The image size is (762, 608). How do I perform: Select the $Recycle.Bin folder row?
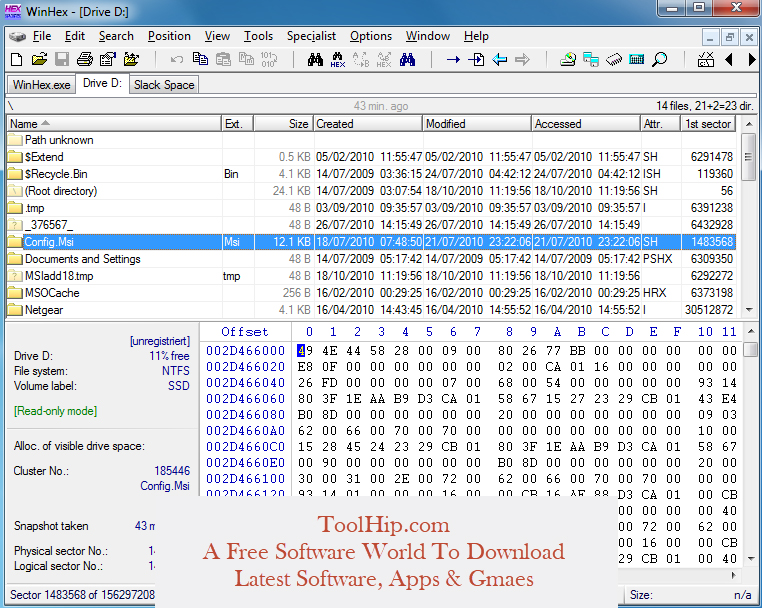371,174
